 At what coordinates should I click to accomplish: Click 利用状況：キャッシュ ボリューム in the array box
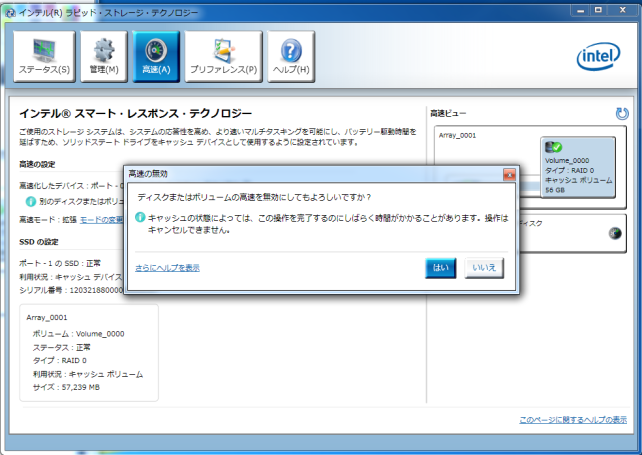coord(88,374)
